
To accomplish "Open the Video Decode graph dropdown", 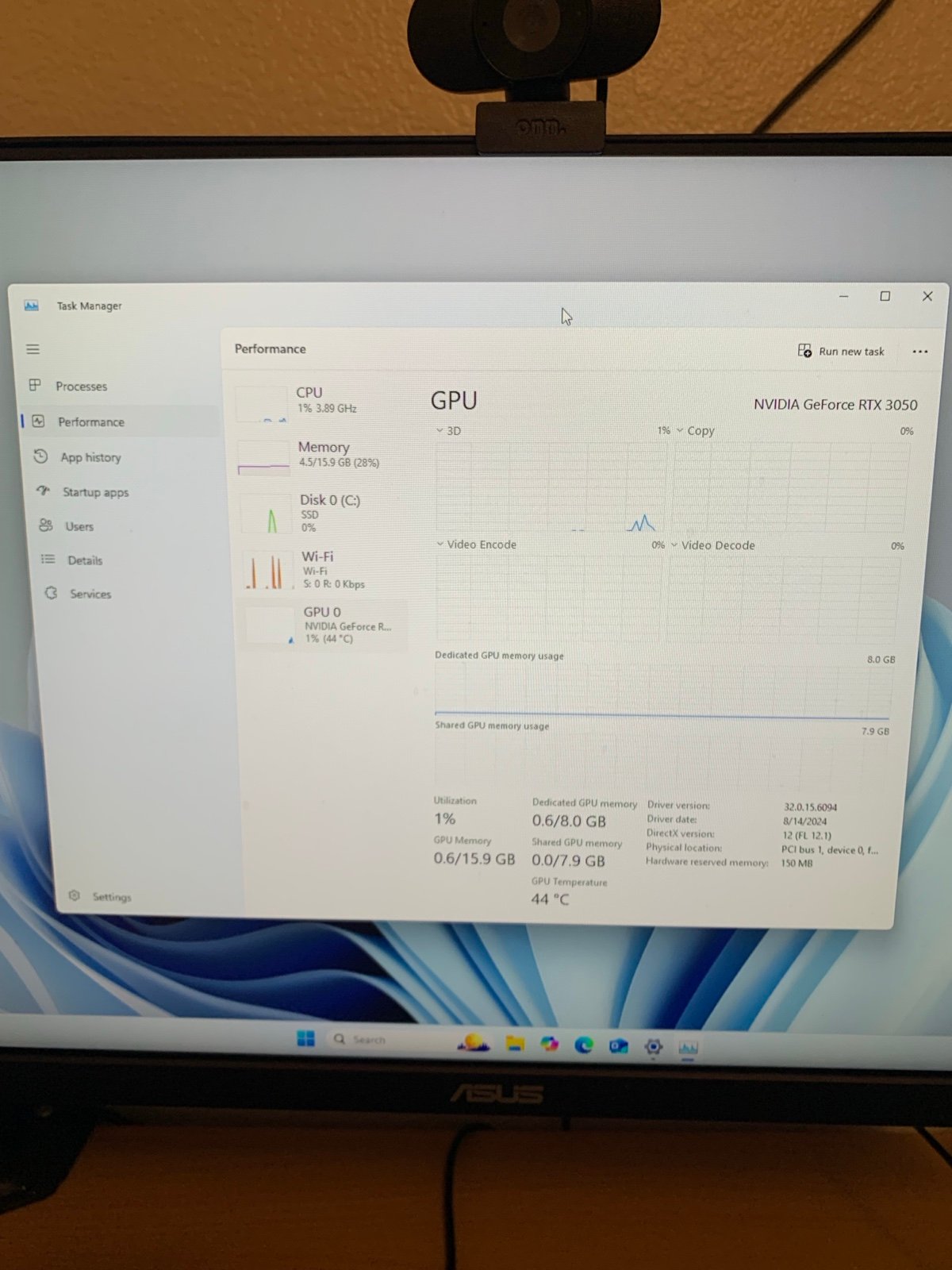I will tap(713, 545).
